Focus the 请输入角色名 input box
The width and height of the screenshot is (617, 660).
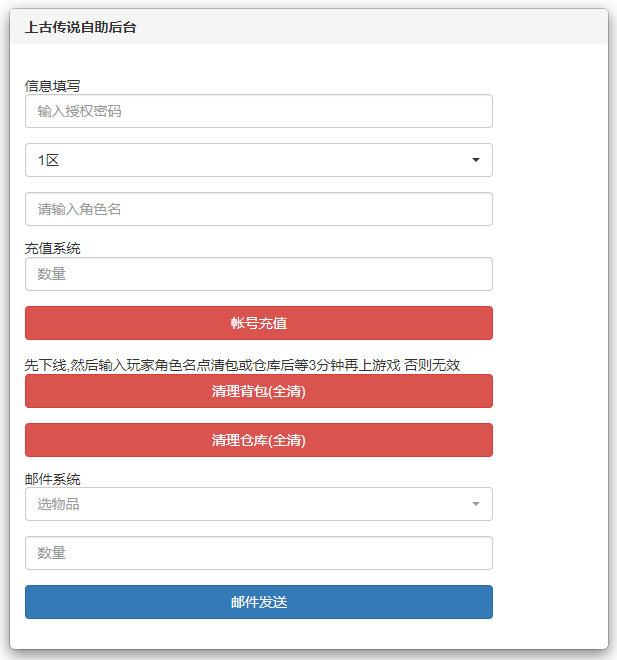tap(258, 209)
